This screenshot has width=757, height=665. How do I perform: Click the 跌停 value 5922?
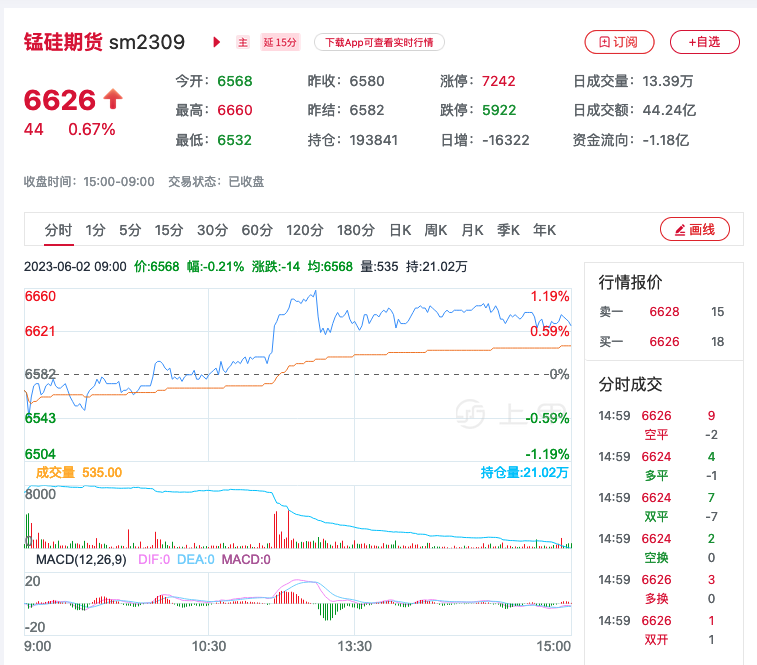pyautogui.click(x=499, y=111)
